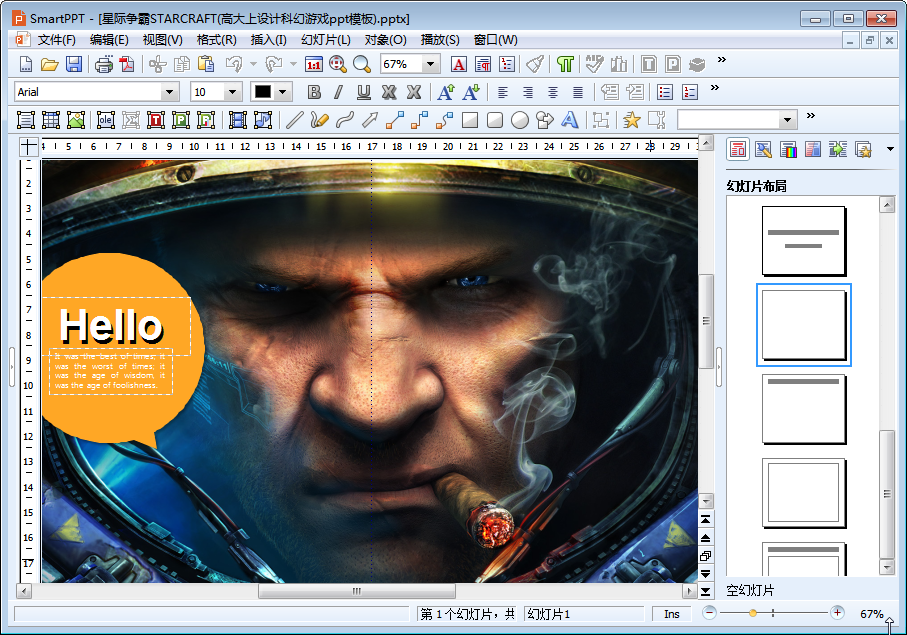Toggle italic formatting
The width and height of the screenshot is (907, 635).
[x=338, y=92]
